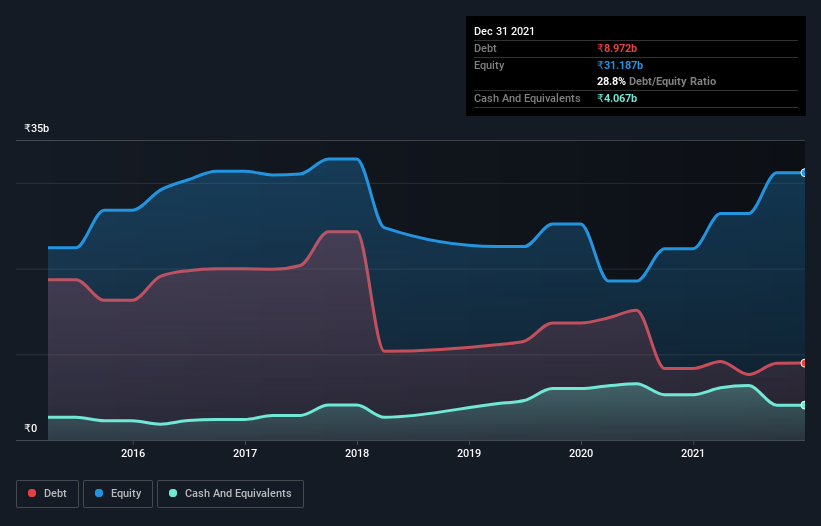
Task: Click the teal Cash legend dot
Action: tap(173, 493)
